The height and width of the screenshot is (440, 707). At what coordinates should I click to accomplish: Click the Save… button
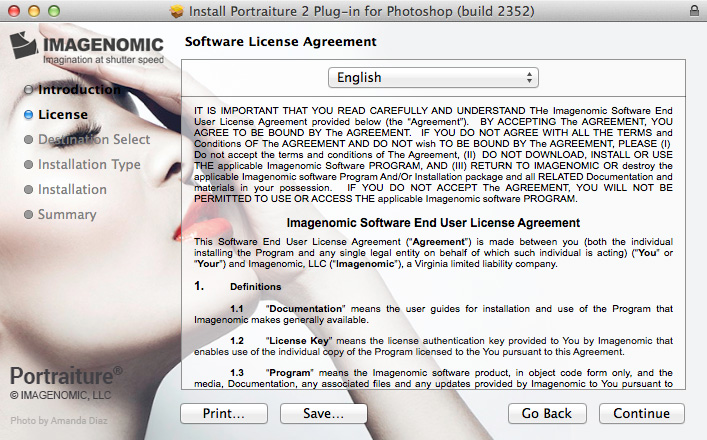323,413
